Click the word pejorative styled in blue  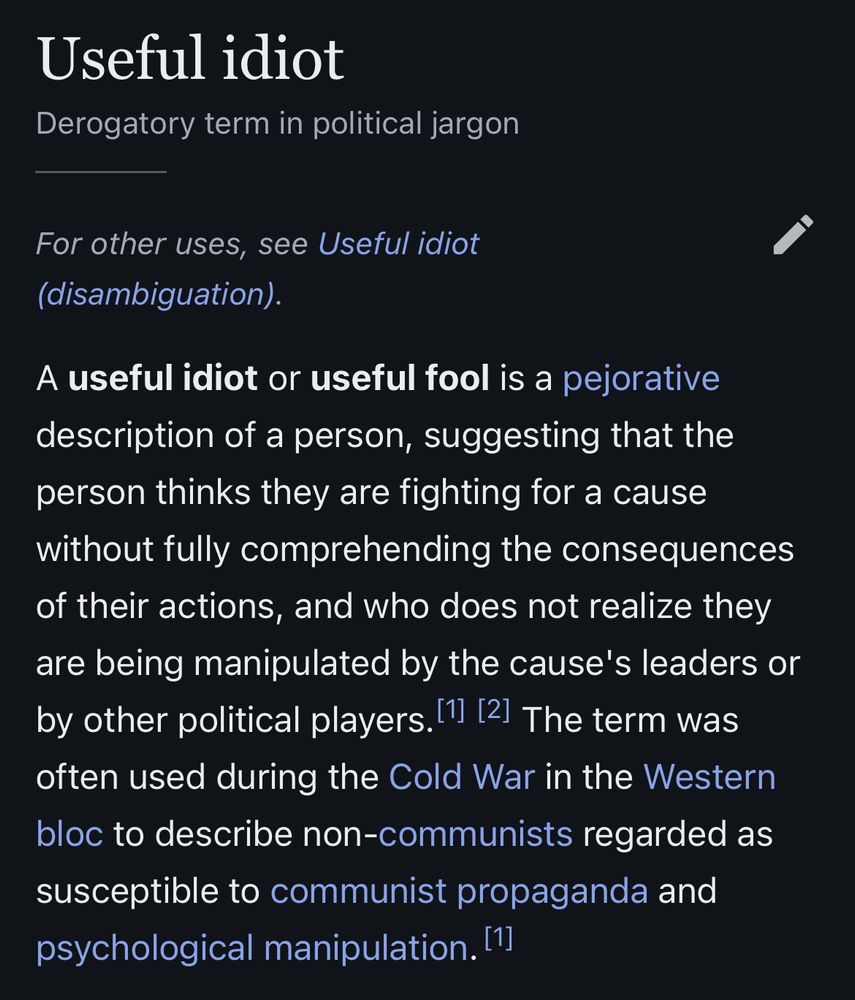[x=640, y=378]
